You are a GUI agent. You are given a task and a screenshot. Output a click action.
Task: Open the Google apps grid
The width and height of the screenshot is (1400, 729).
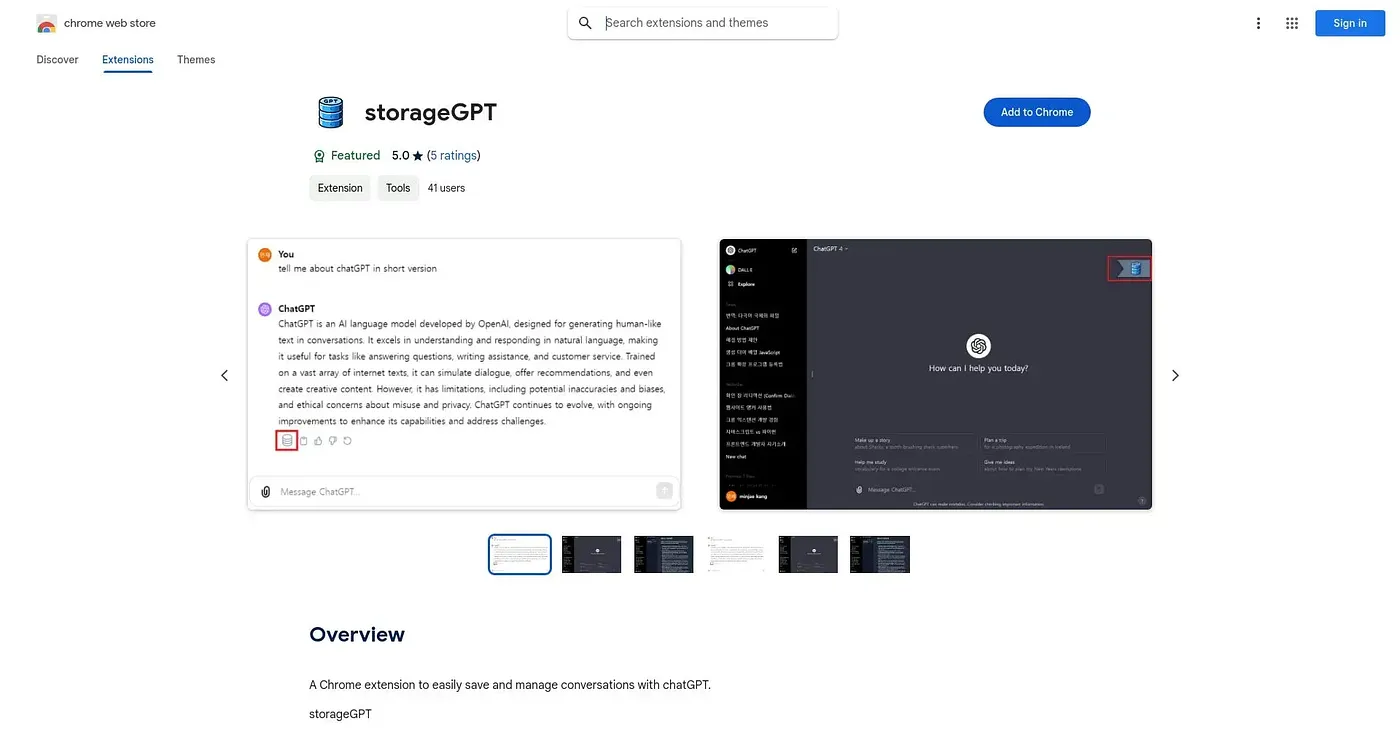tap(1292, 23)
